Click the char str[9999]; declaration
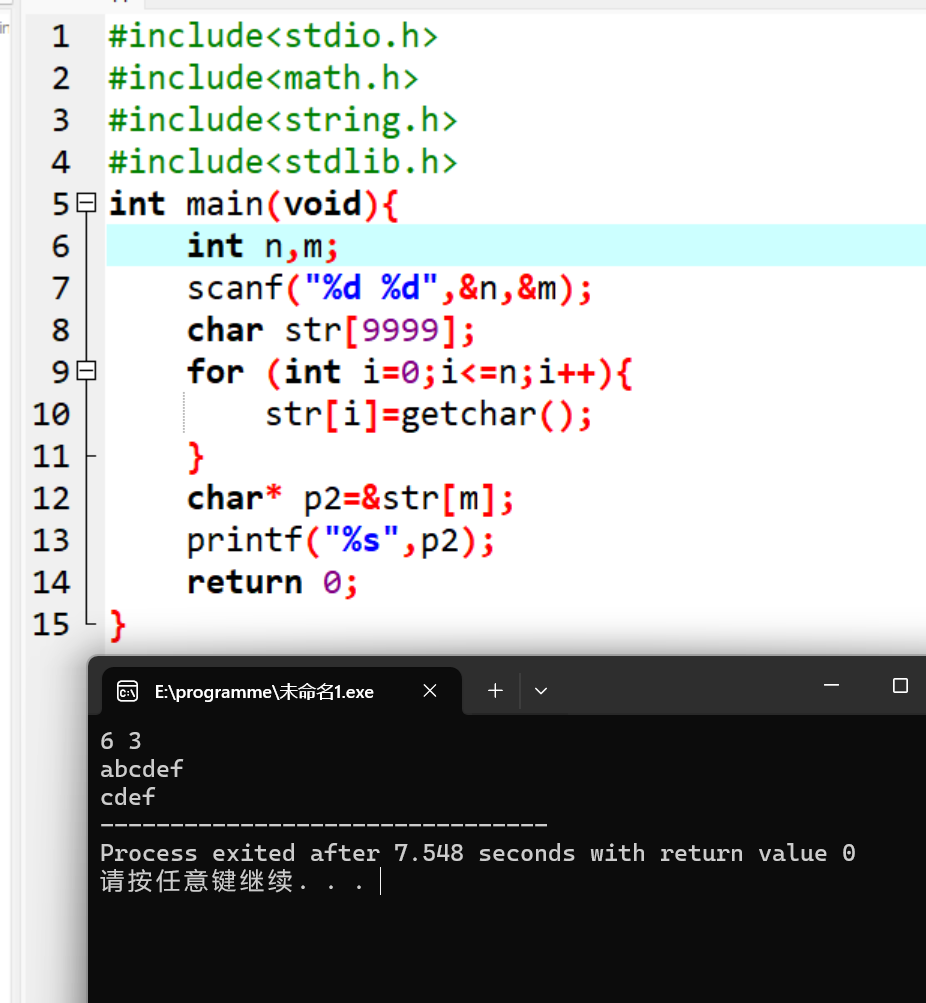Viewport: 926px width, 1003px height. coord(331,331)
